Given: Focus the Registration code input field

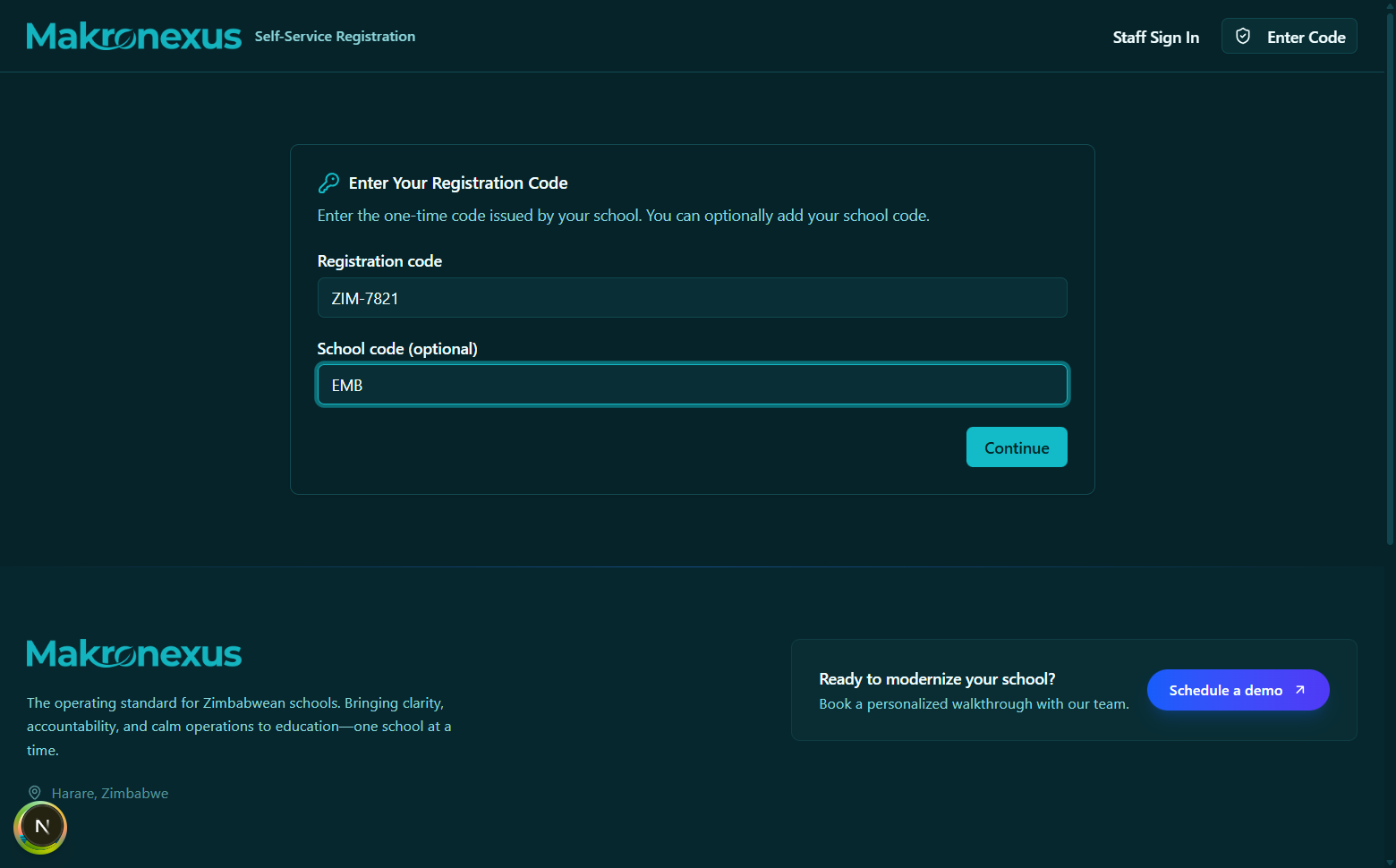Looking at the screenshot, I should (x=692, y=298).
